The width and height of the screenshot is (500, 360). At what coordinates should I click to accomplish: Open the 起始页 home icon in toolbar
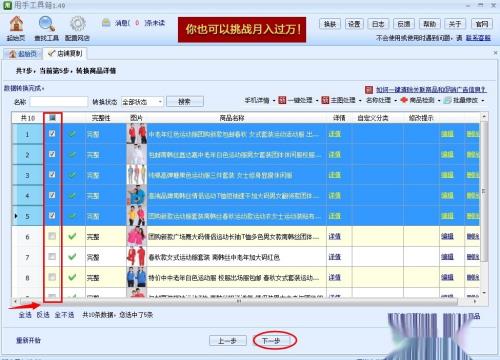click(x=16, y=24)
